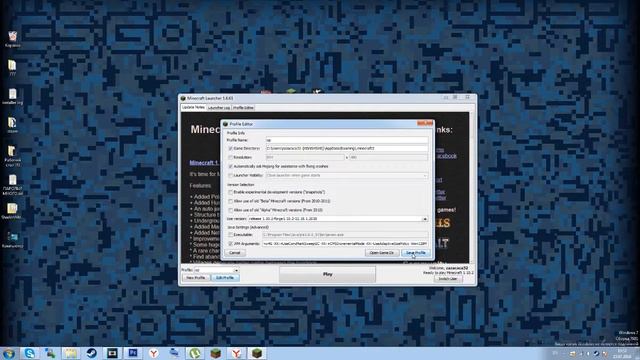The image size is (640, 360).
Task: Toggle the JVM Arguments checkbox
Action: (231, 244)
